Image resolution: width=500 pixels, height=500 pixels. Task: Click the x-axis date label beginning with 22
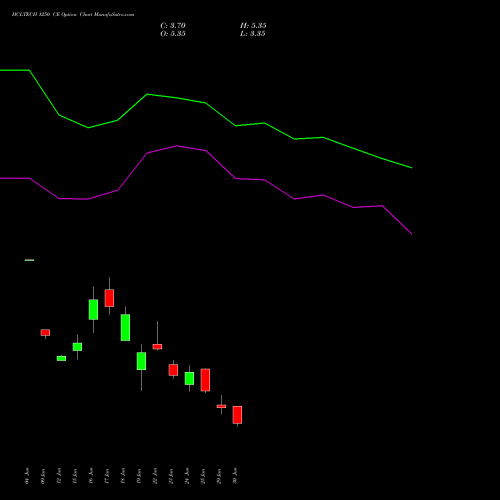155,476
